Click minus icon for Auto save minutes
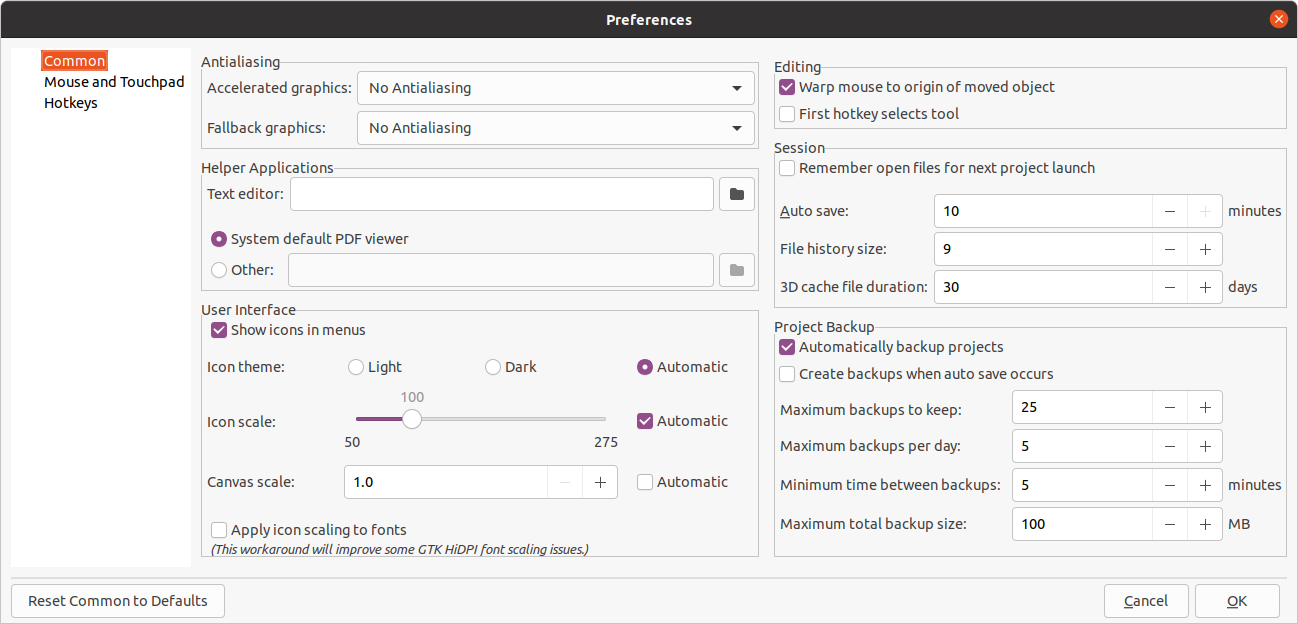 pos(1170,211)
